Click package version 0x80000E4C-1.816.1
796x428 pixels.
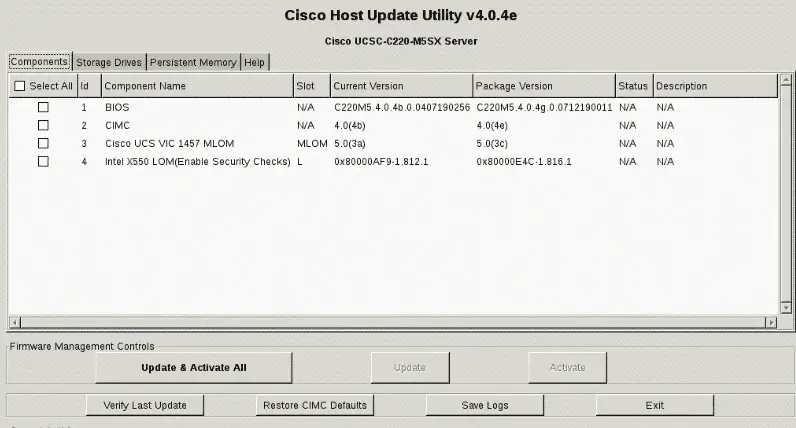(524, 161)
